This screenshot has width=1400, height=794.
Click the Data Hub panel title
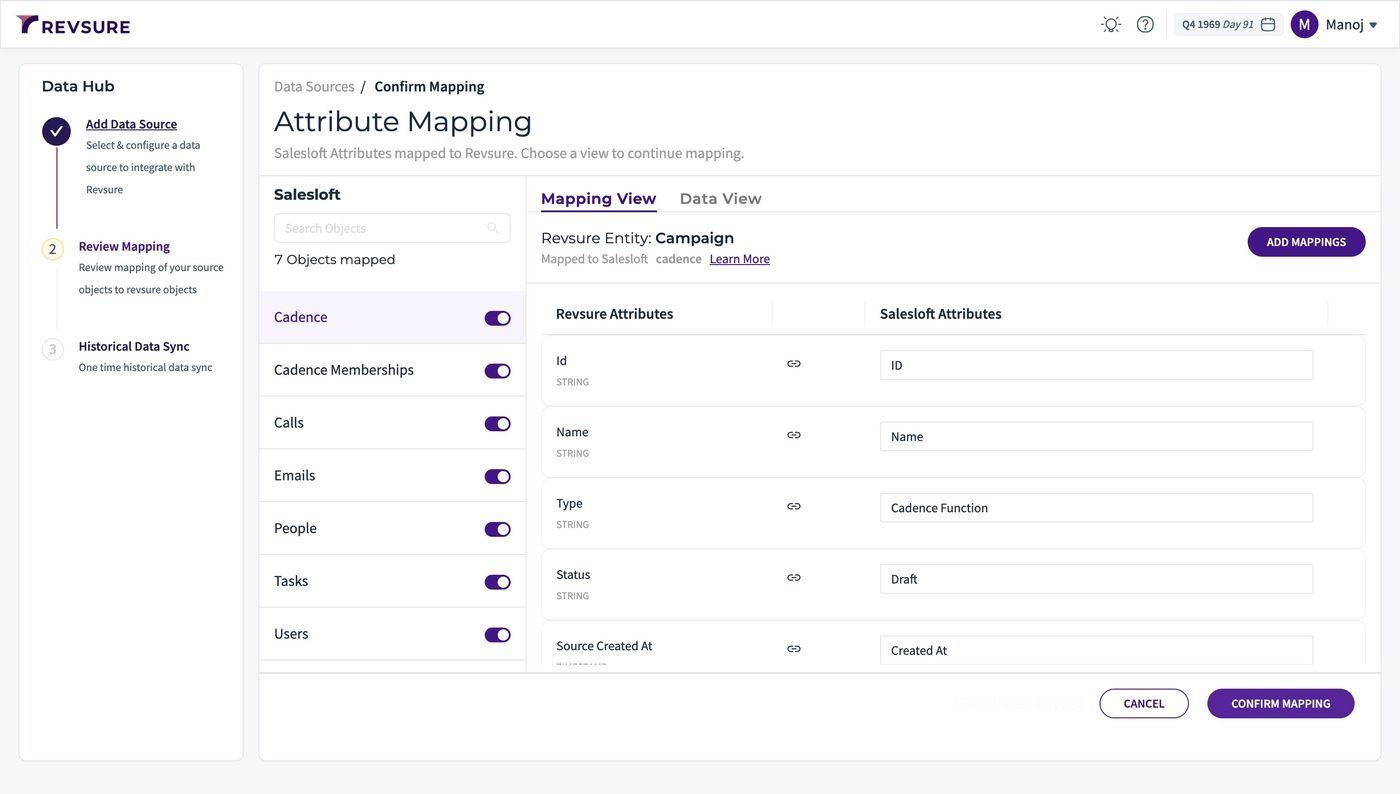pyautogui.click(x=78, y=86)
